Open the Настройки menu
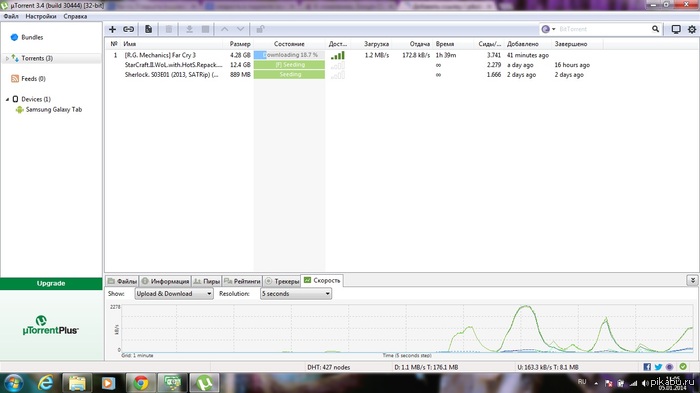The height and width of the screenshot is (393, 700). point(41,16)
